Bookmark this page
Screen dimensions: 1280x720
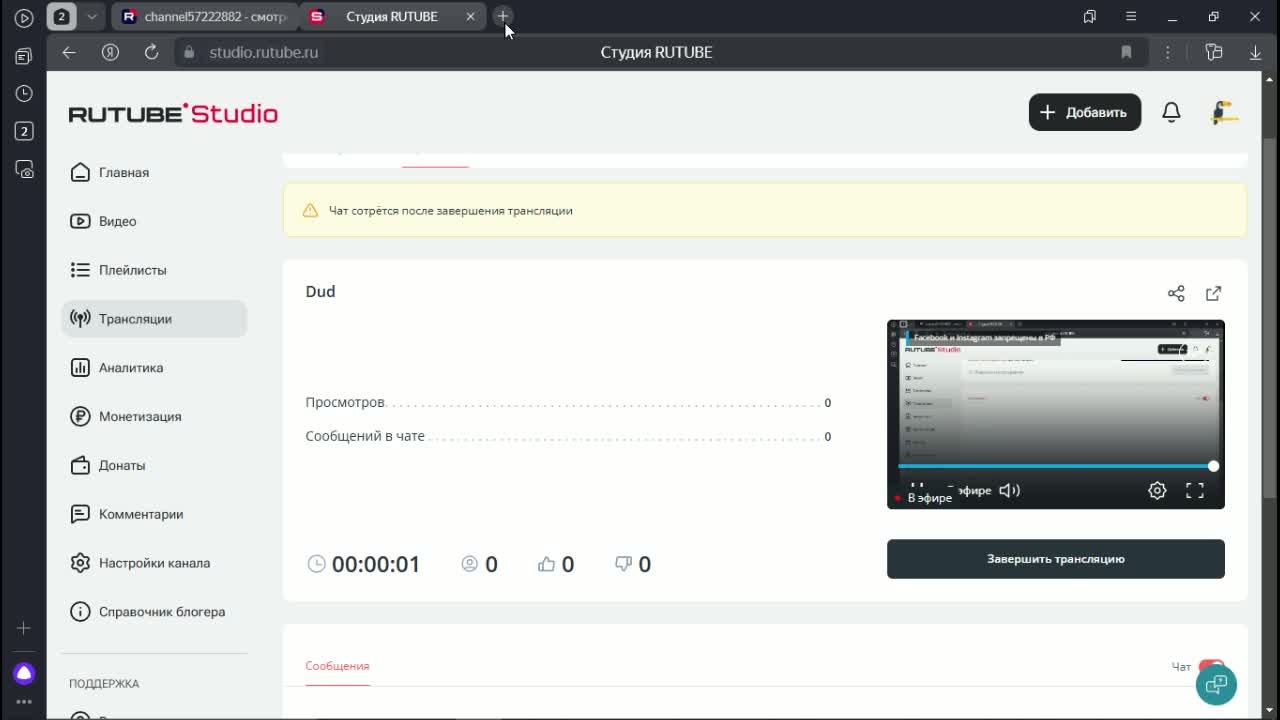(x=1126, y=52)
